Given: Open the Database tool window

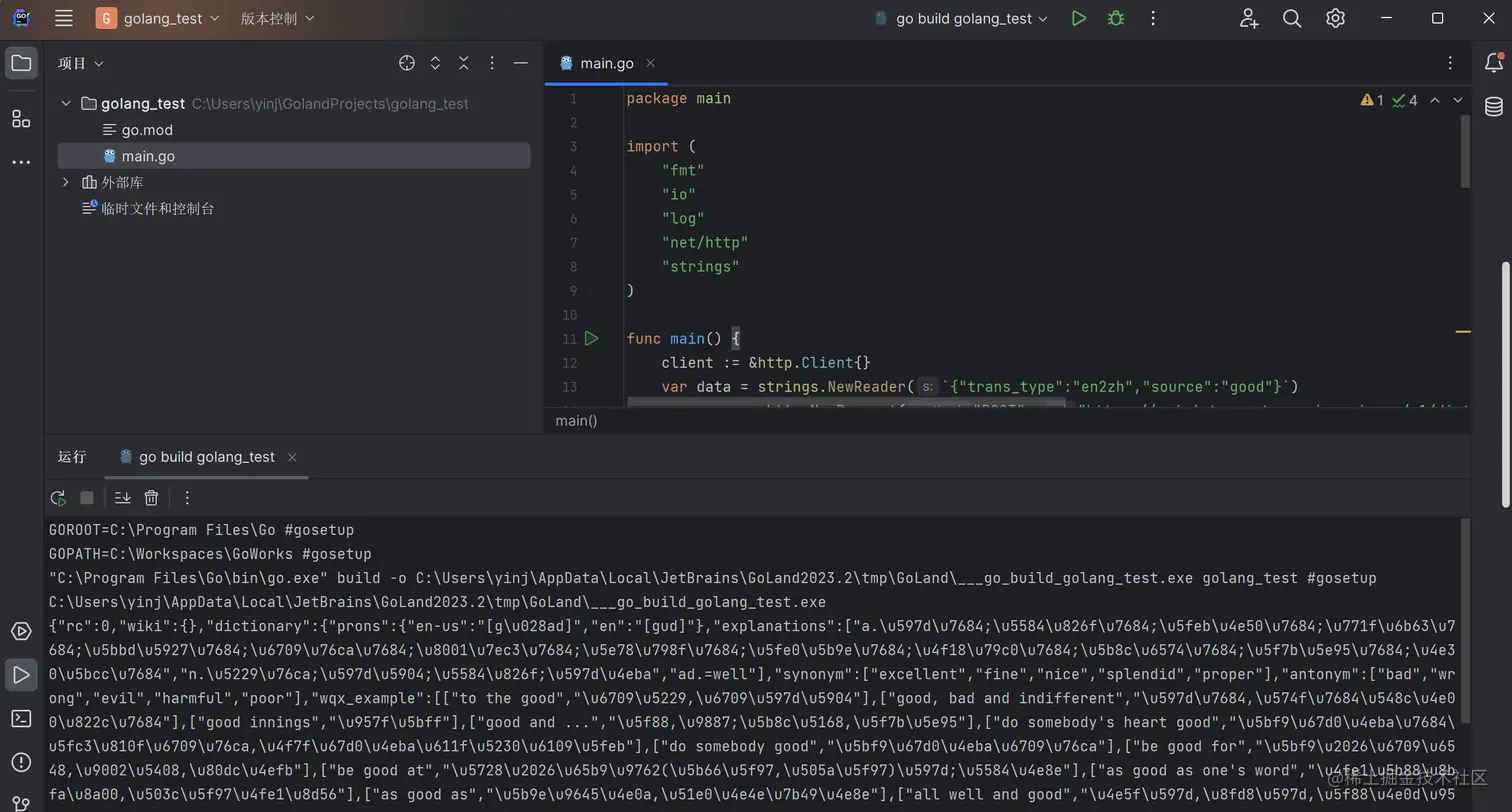Looking at the screenshot, I should click(x=1493, y=107).
